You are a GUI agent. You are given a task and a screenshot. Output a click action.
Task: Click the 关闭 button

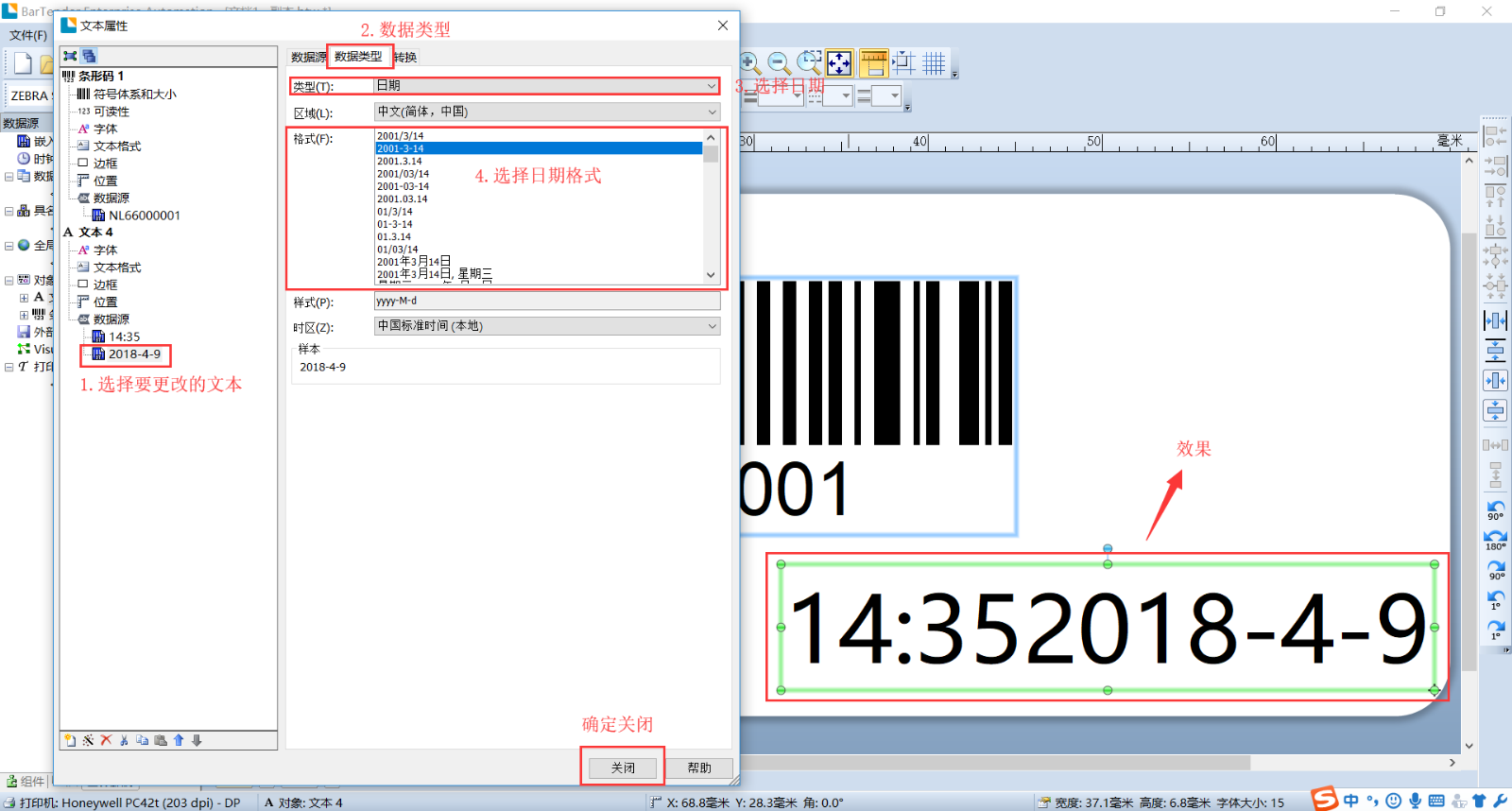[623, 768]
